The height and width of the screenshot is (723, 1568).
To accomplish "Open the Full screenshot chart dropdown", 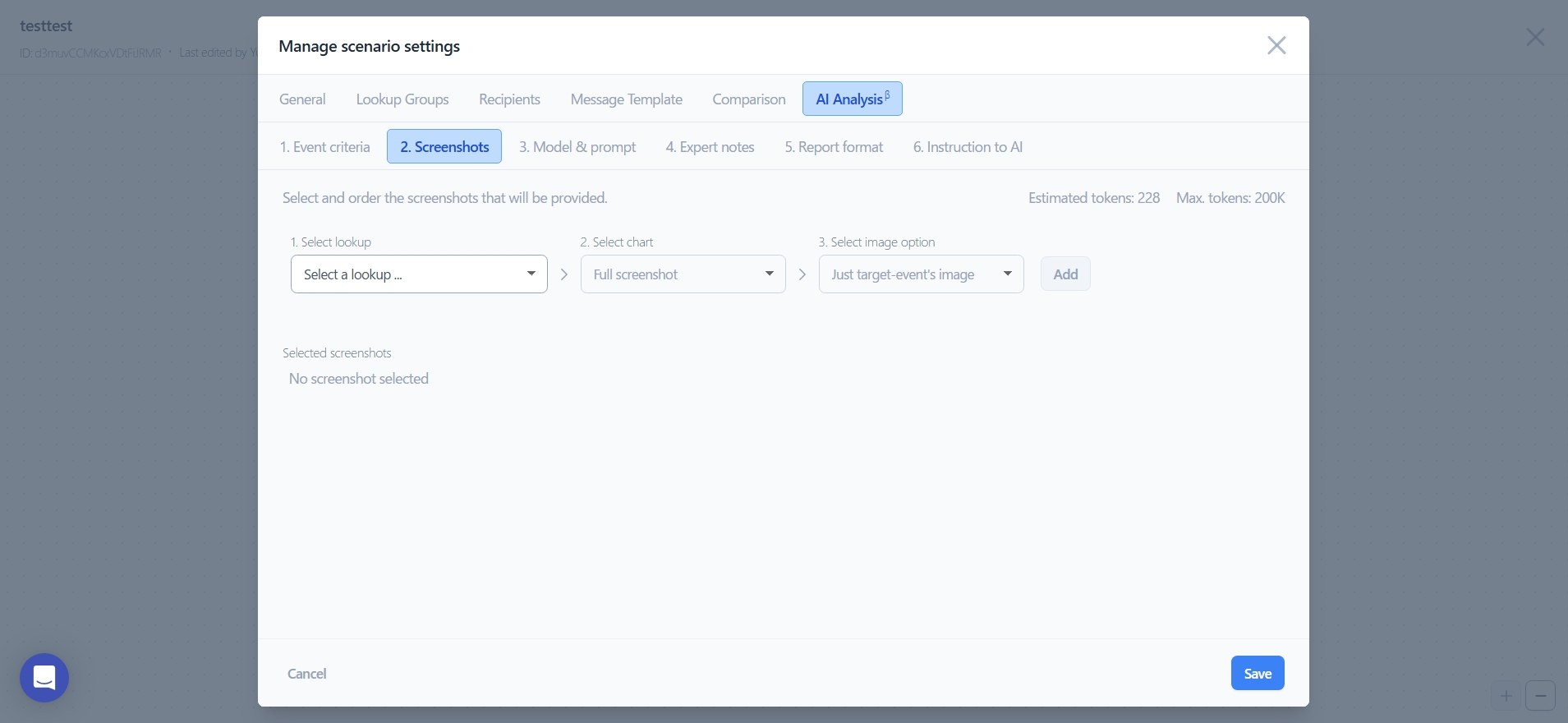I will [x=683, y=274].
